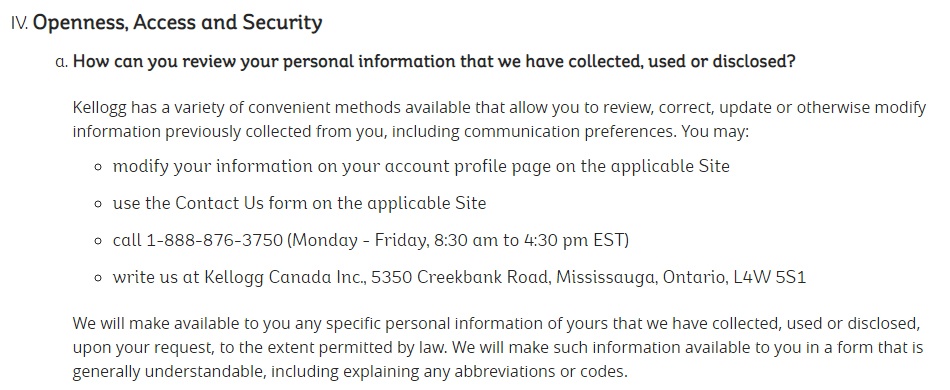Click the 'account profile page' bullet line
This screenshot has height=390, width=950.
421,167
